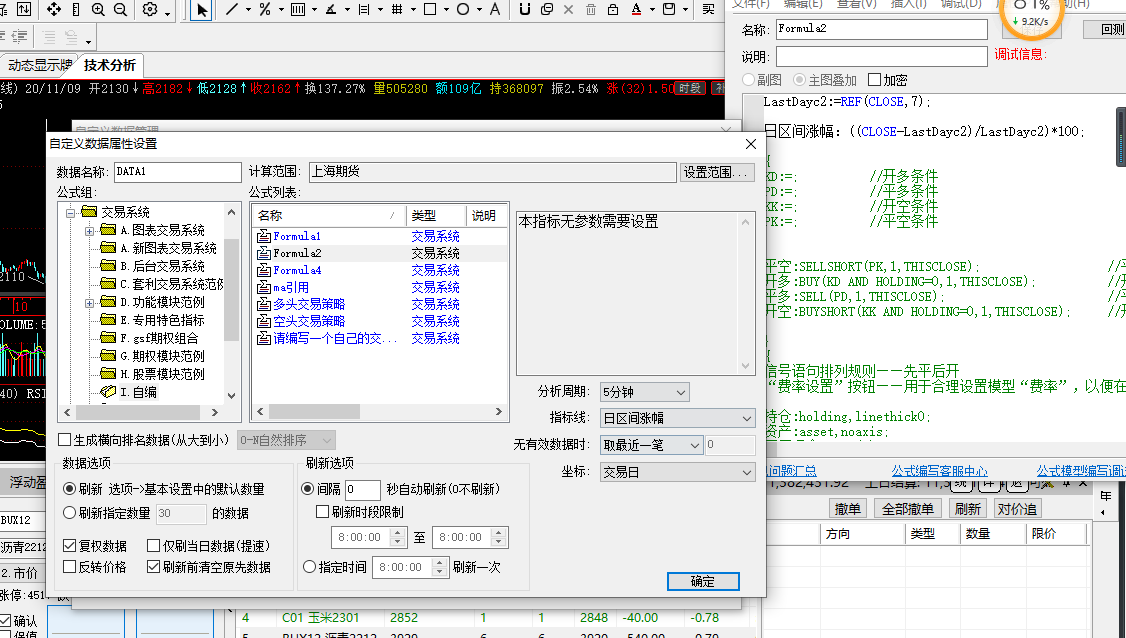Toggle the 复权数据 checkbox

(70, 546)
